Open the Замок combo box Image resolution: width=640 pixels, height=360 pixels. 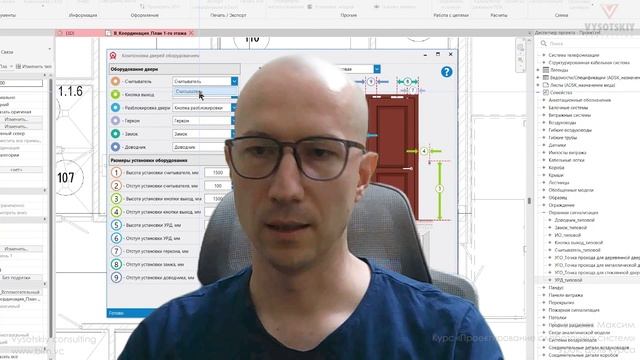point(204,134)
